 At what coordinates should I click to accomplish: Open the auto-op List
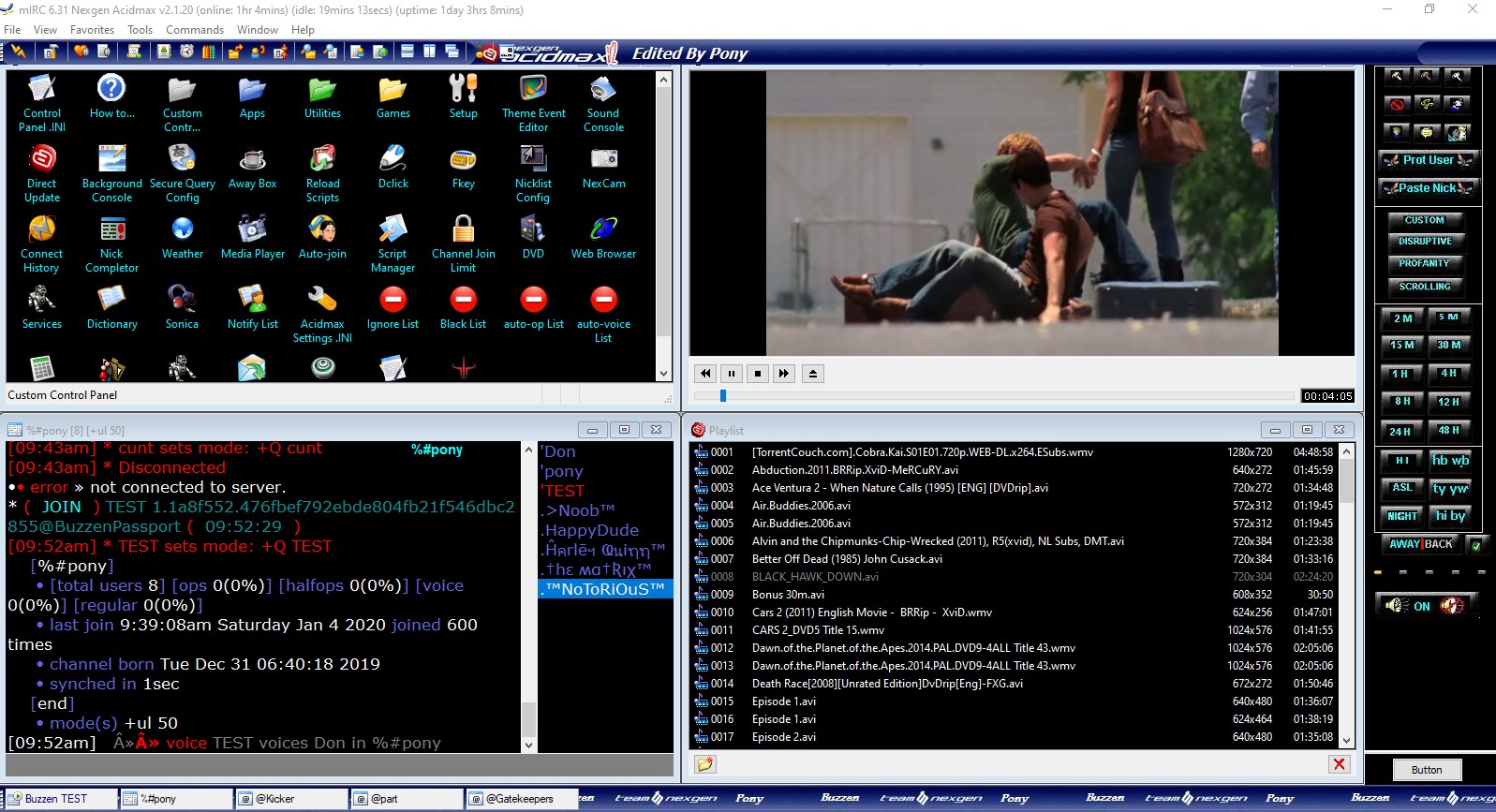[x=533, y=307]
